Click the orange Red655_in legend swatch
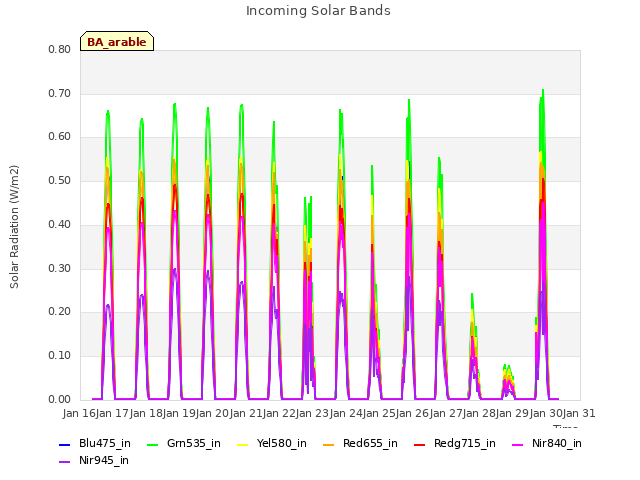Image resolution: width=640 pixels, height=480 pixels. pyautogui.click(x=329, y=444)
